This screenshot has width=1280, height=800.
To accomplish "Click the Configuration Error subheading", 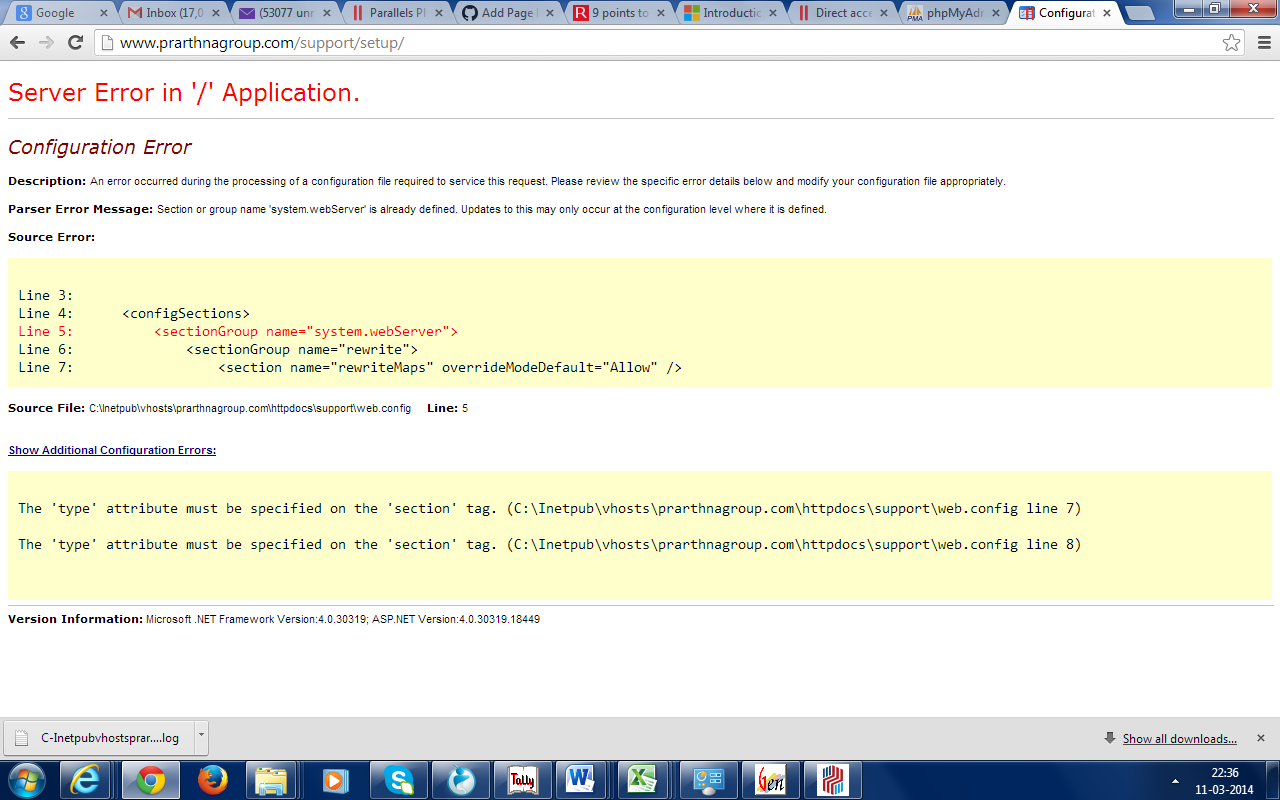I will click(x=100, y=147).
